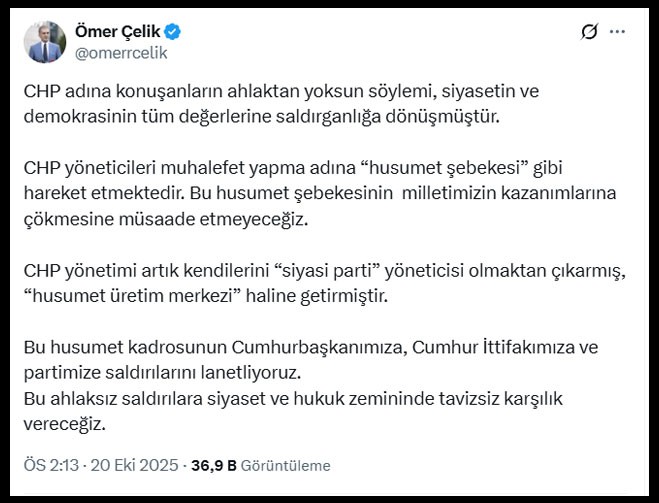
Task: Click the final word vereceğiz
Action: [x=65, y=422]
